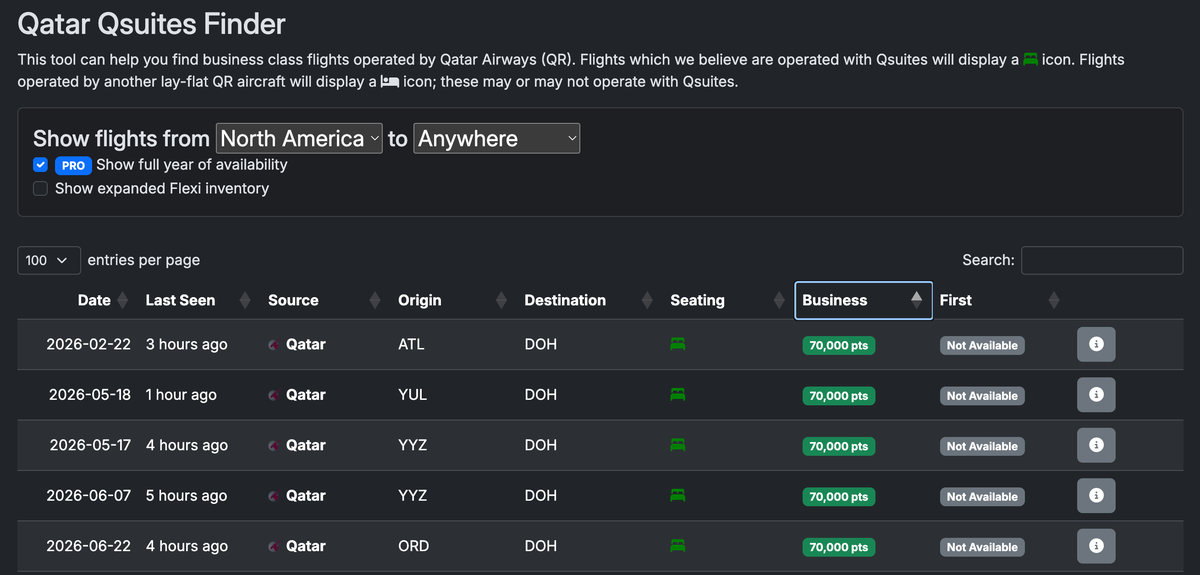Screen dimensions: 1200x575
Task: Click the First column header label
Action: click(955, 300)
